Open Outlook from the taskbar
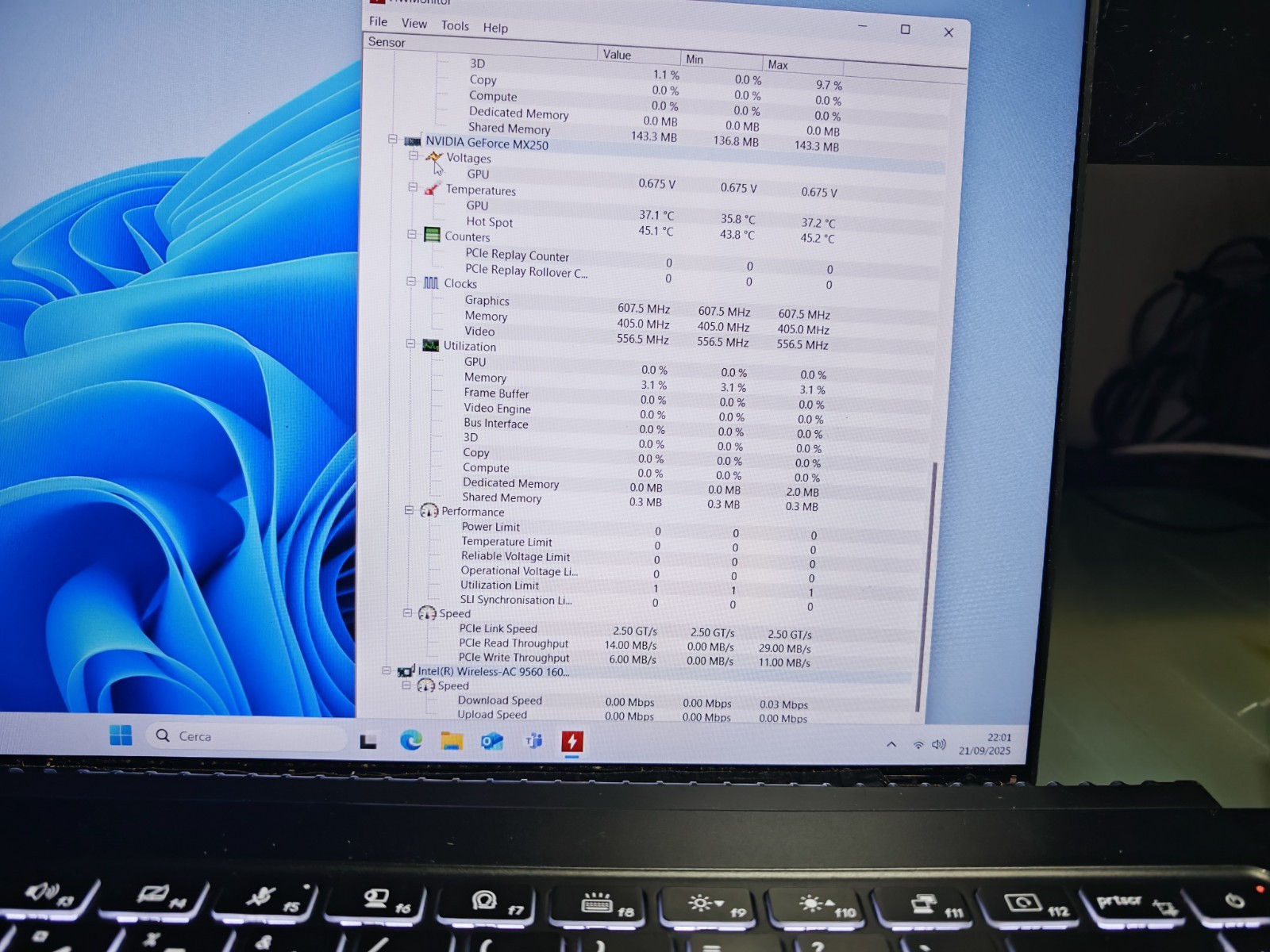 492,741
